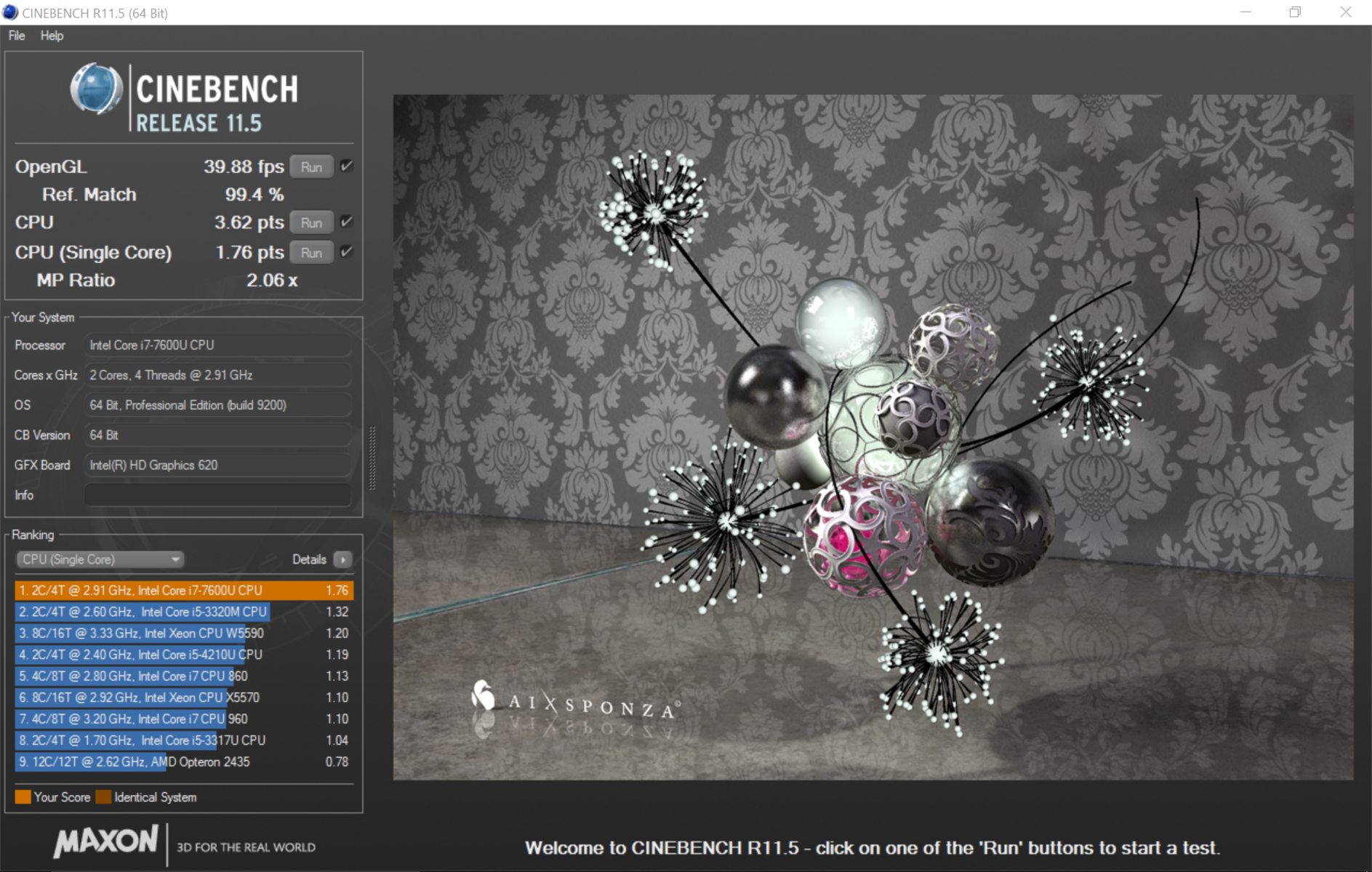Open the Help menu
Image resolution: width=1372 pixels, height=872 pixels.
pos(52,36)
